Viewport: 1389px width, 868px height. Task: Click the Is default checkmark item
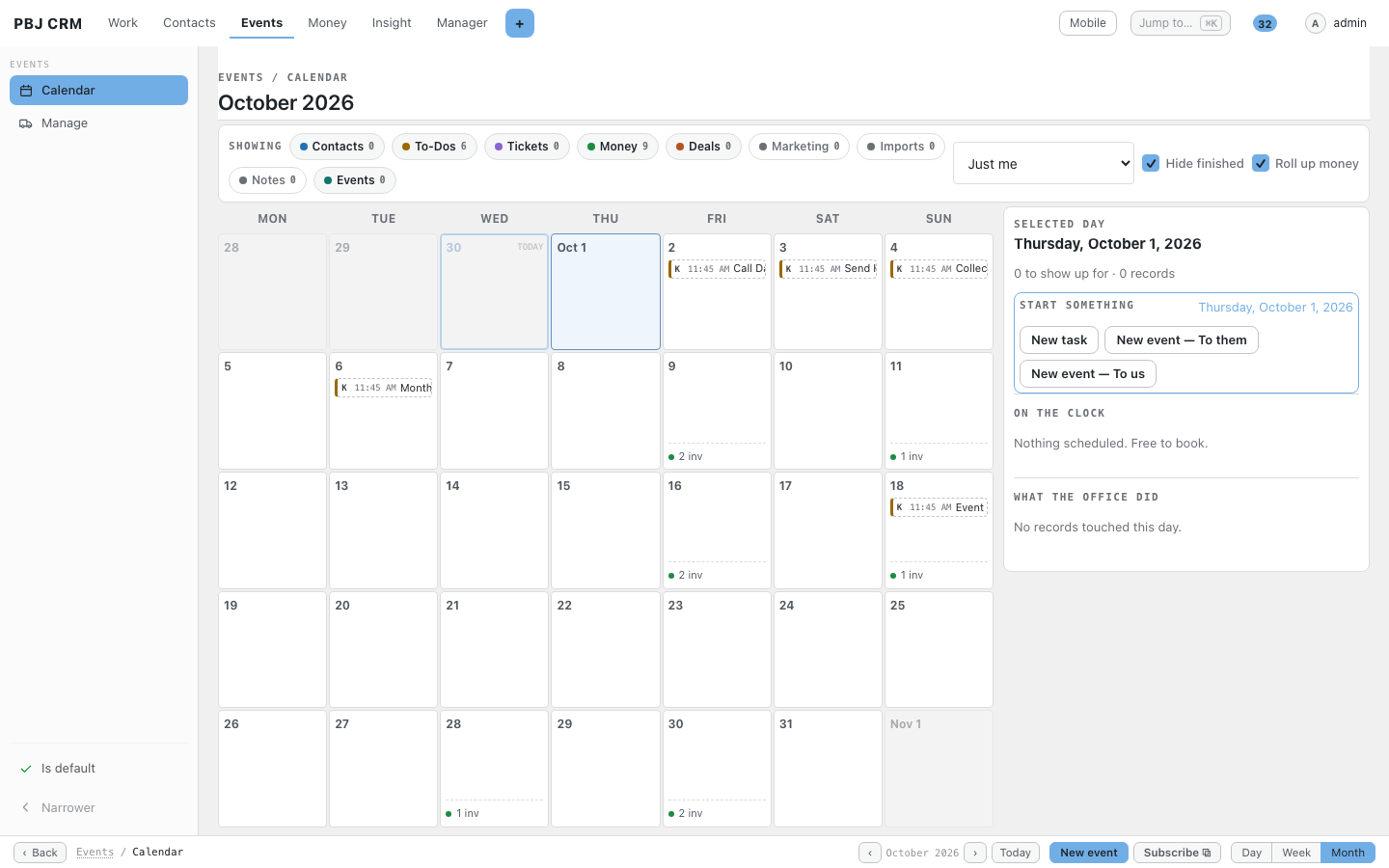click(x=98, y=769)
